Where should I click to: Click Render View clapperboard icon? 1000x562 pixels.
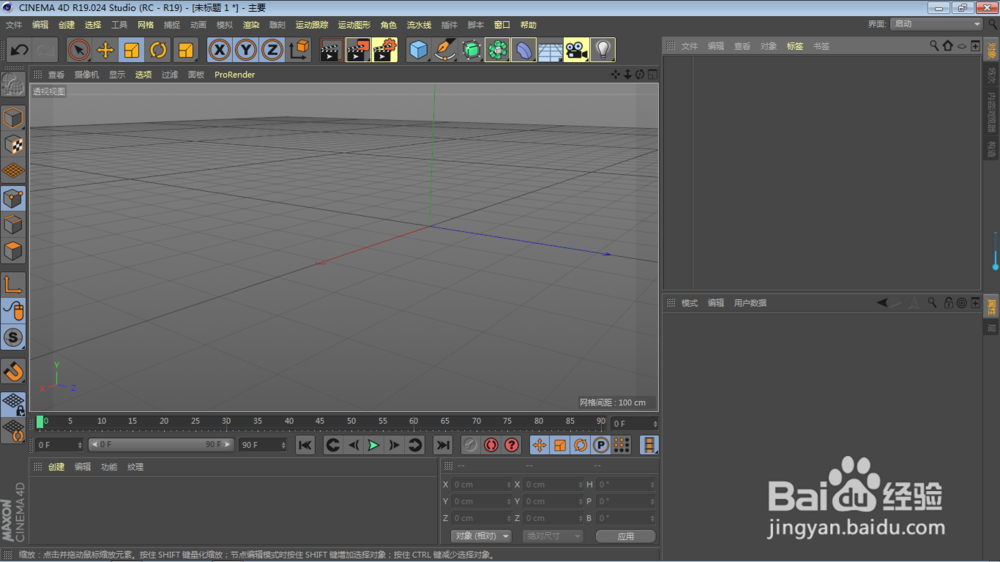tap(330, 50)
